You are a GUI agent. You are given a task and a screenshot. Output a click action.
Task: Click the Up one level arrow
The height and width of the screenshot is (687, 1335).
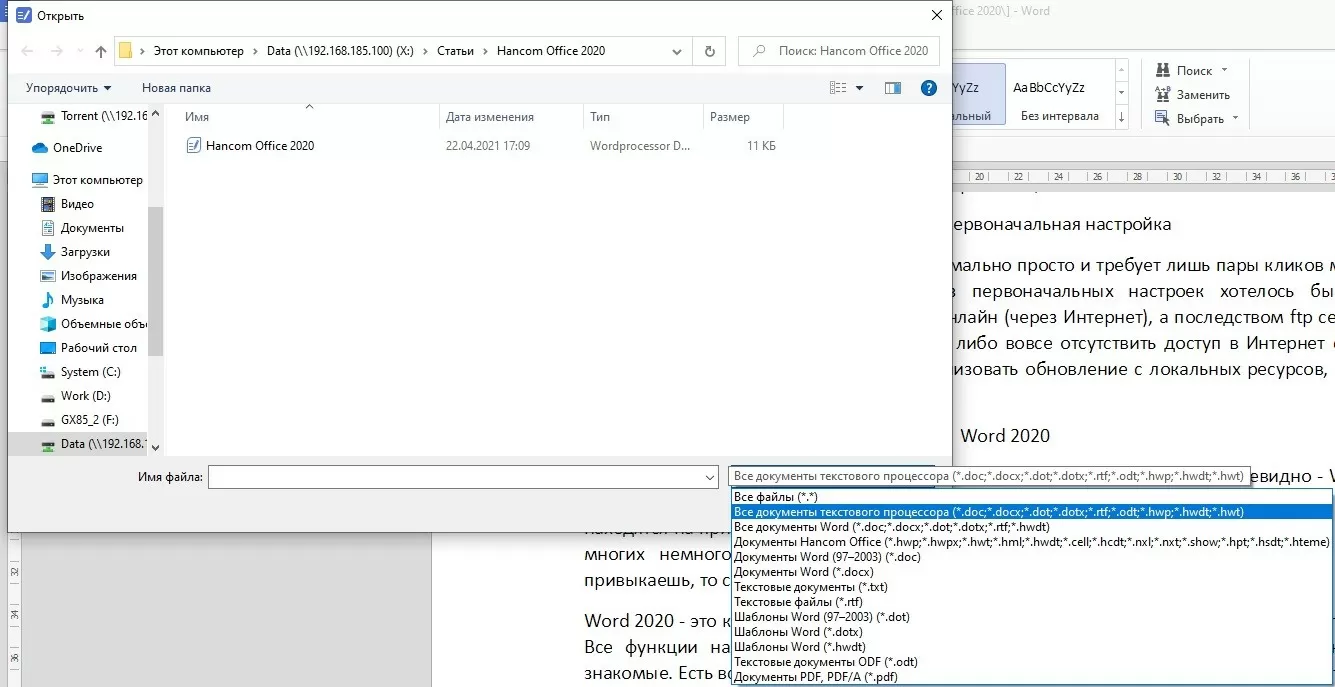click(101, 51)
